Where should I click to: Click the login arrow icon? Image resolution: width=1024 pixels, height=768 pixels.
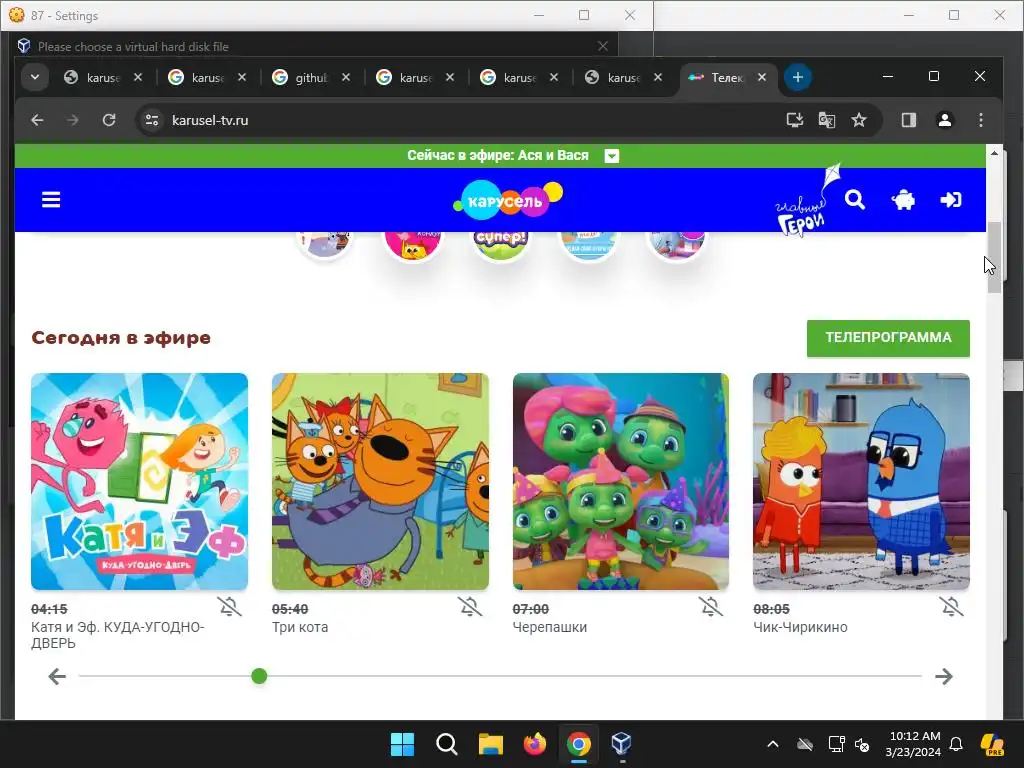951,200
